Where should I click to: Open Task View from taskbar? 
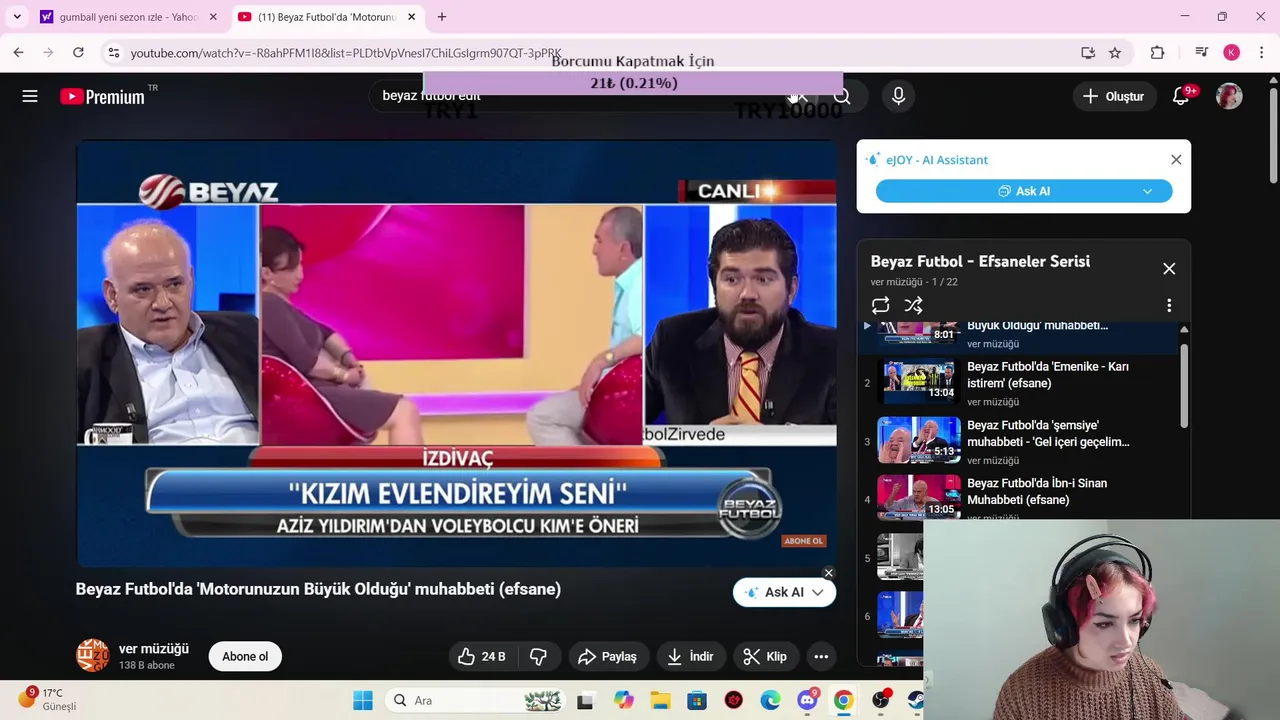(x=585, y=700)
